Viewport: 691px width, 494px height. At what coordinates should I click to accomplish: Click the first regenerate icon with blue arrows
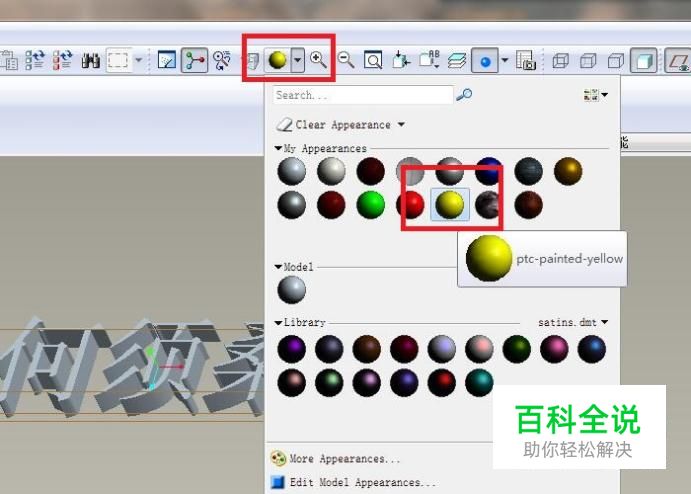click(x=35, y=60)
